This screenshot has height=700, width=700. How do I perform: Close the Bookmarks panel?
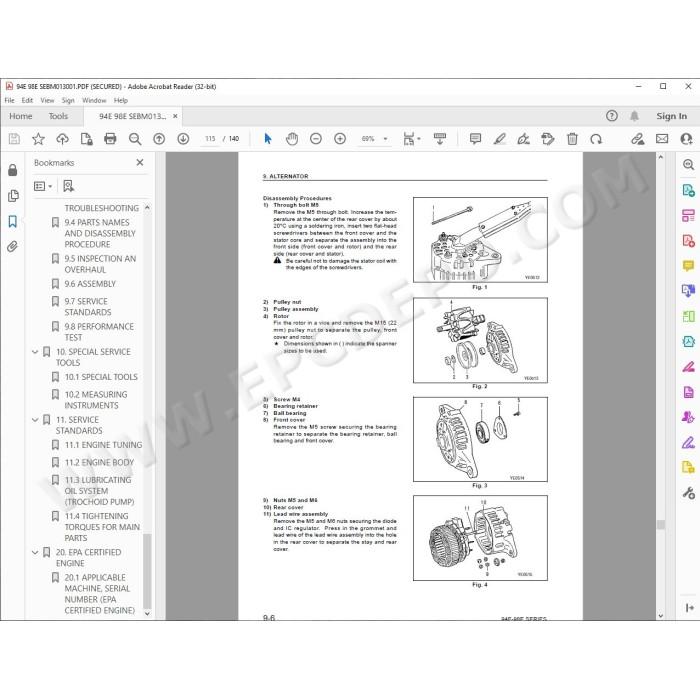click(x=140, y=162)
